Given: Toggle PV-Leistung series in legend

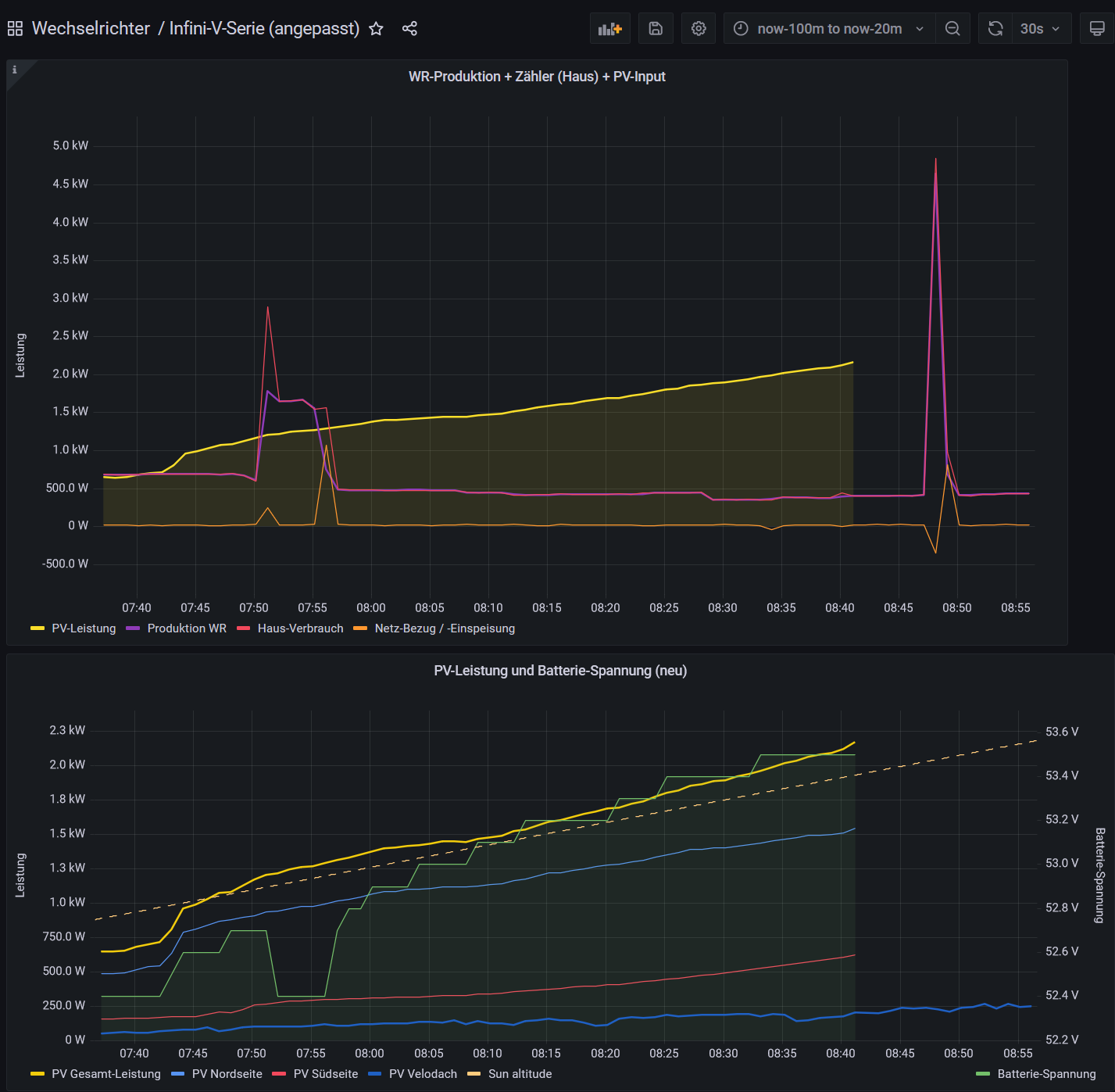Looking at the screenshot, I should (83, 628).
